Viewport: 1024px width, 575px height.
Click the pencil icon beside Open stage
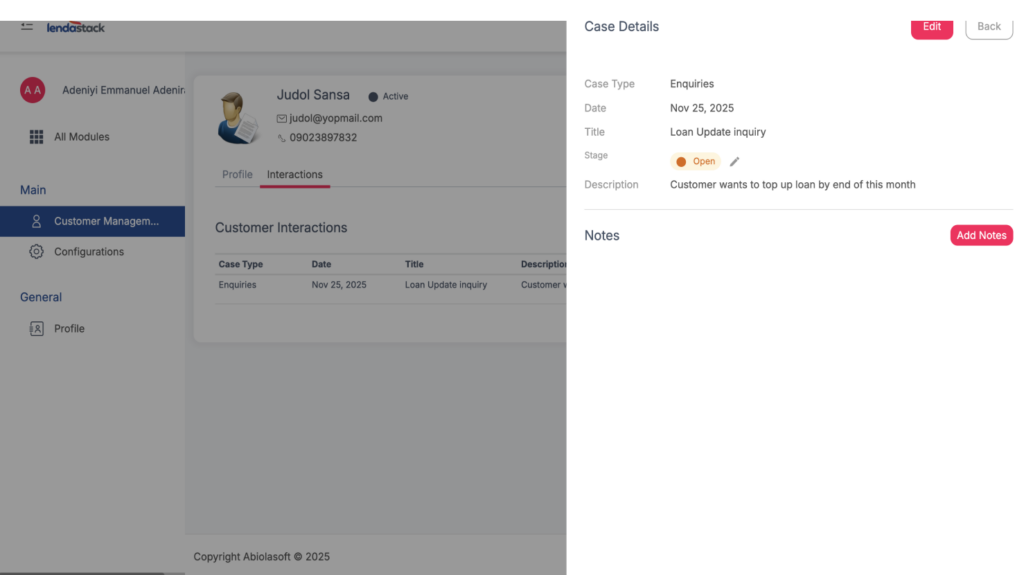pos(735,161)
